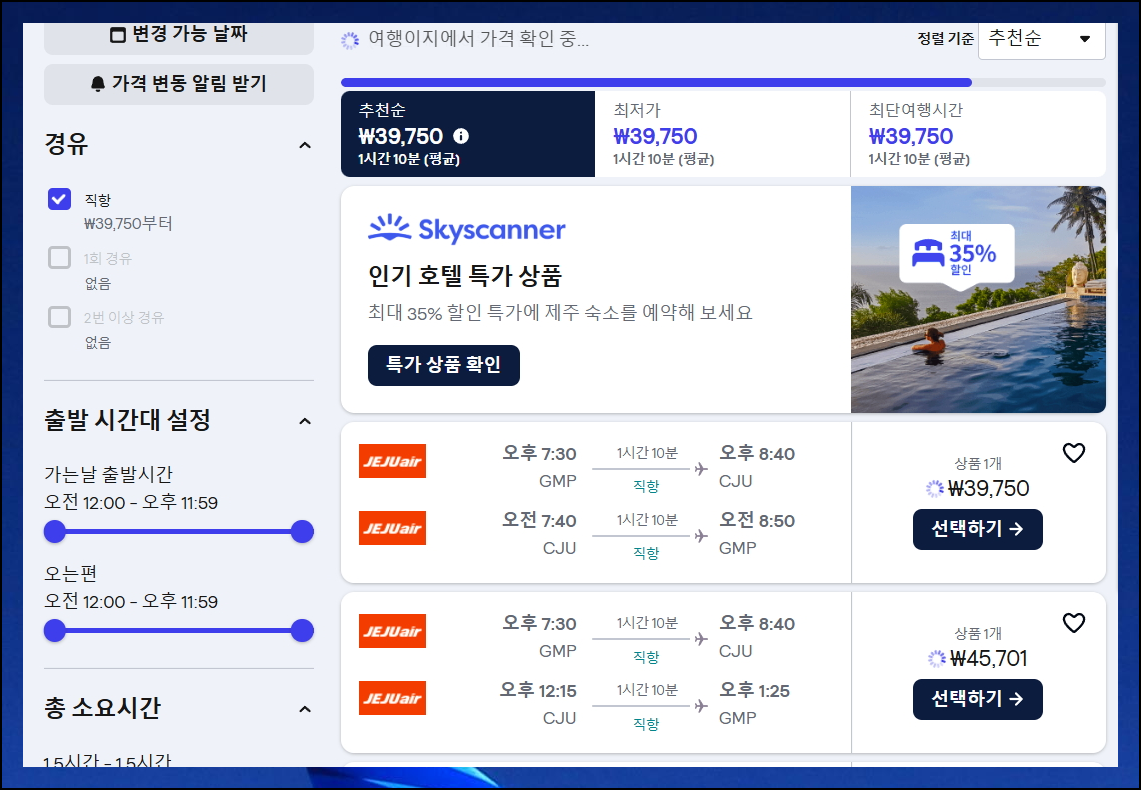The image size is (1141, 790).
Task: Click the calendar icon for 변경 가능 날짜
Action: pos(118,35)
